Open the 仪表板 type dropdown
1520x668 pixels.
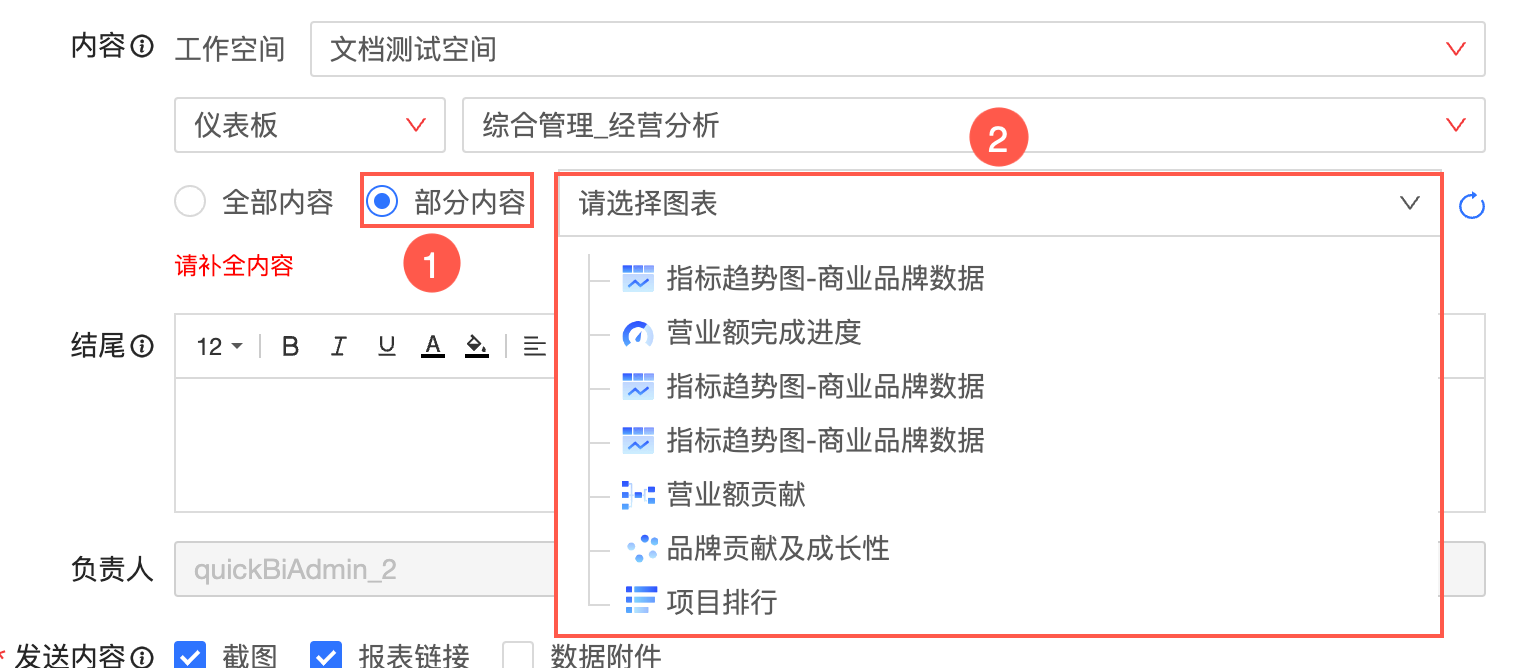click(309, 125)
